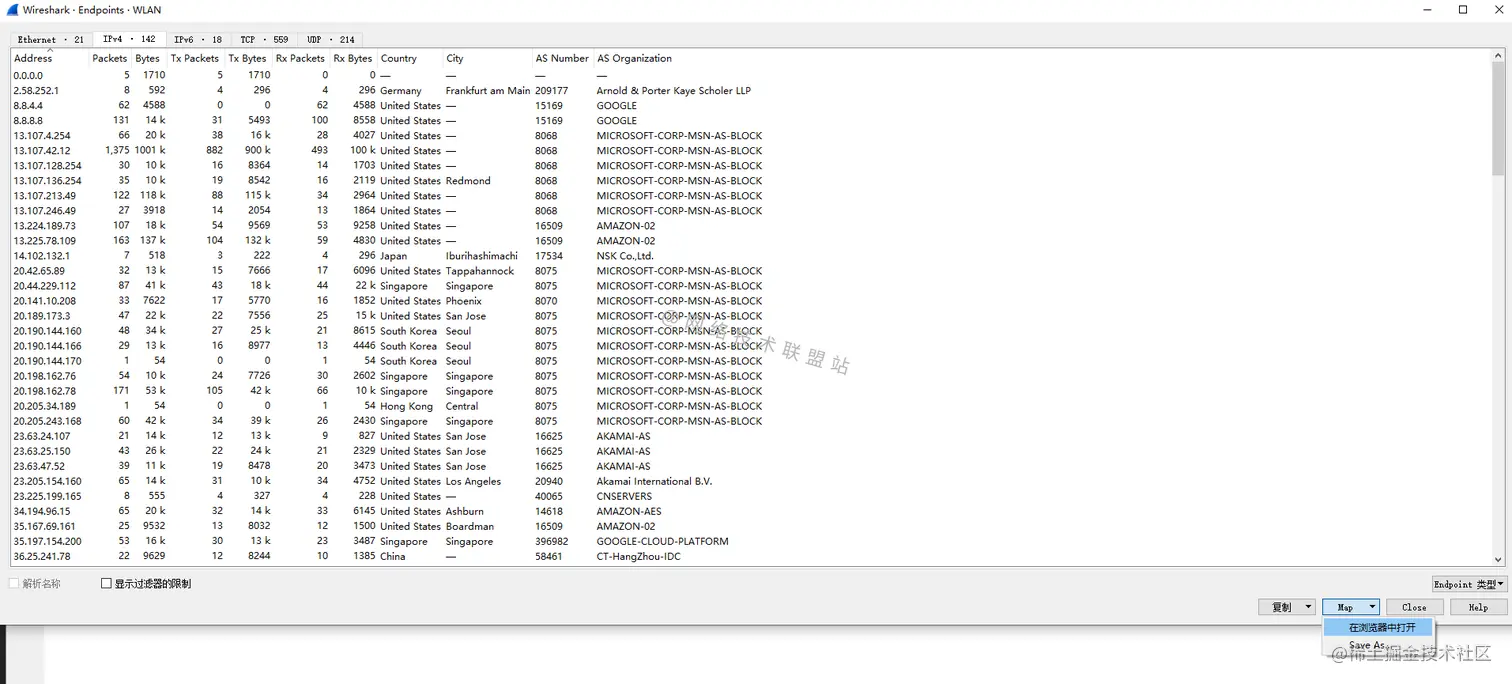Select the IPv4 · 142 tab
Image resolution: width=1512 pixels, height=684 pixels.
coord(129,39)
